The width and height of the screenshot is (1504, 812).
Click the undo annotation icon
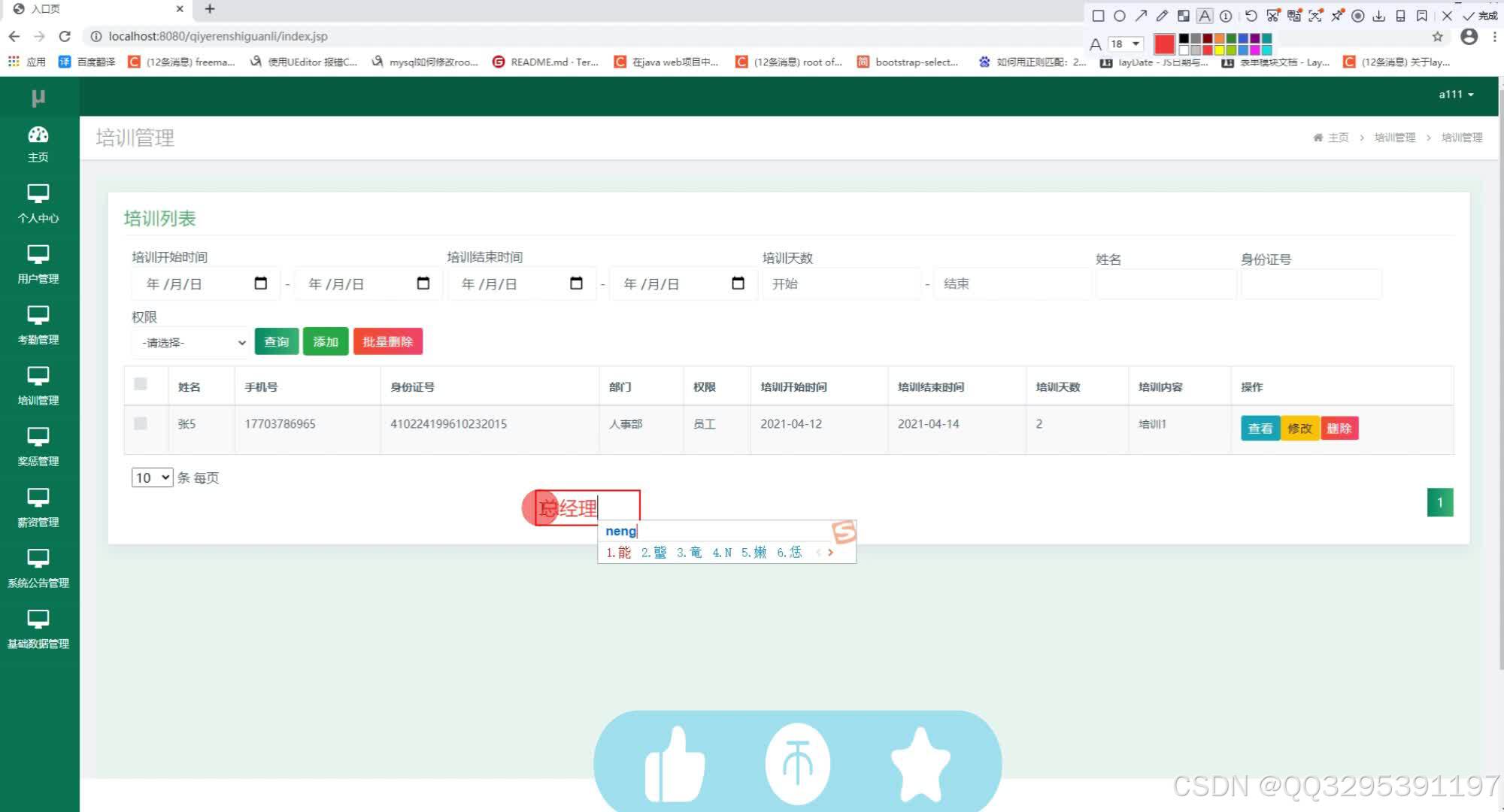[1251, 16]
